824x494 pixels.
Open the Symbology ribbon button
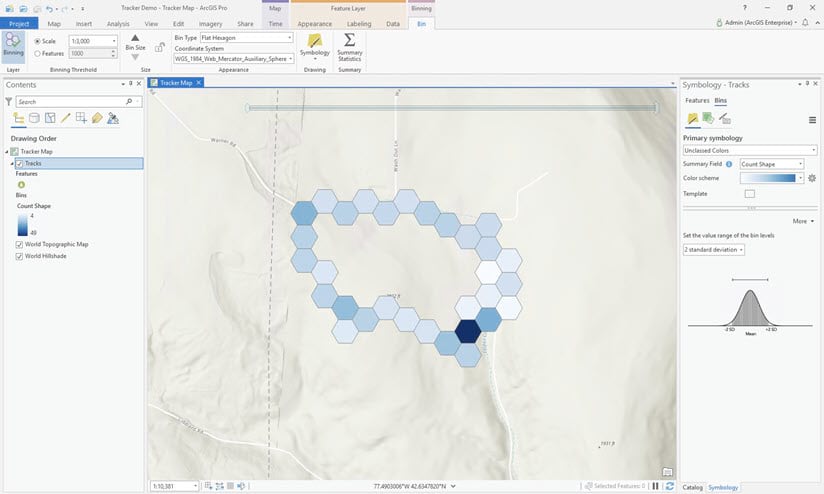pyautogui.click(x=314, y=45)
